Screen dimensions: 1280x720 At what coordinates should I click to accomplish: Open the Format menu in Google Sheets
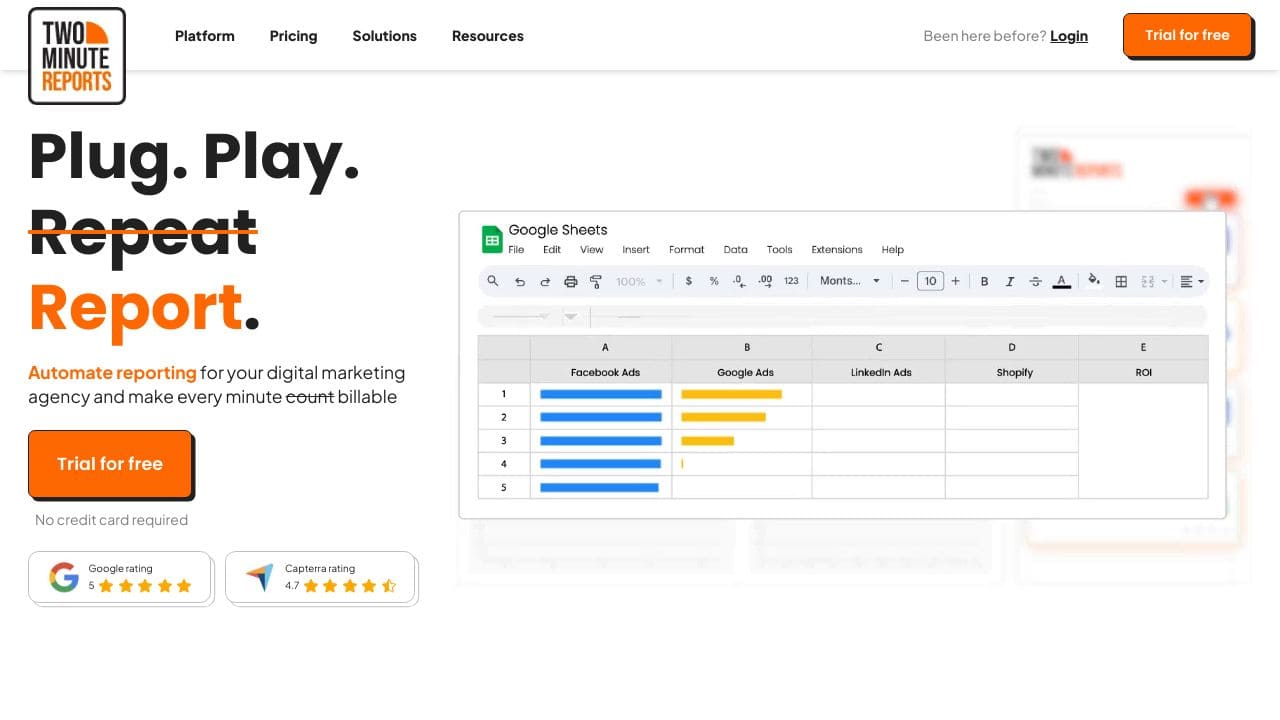tap(687, 250)
